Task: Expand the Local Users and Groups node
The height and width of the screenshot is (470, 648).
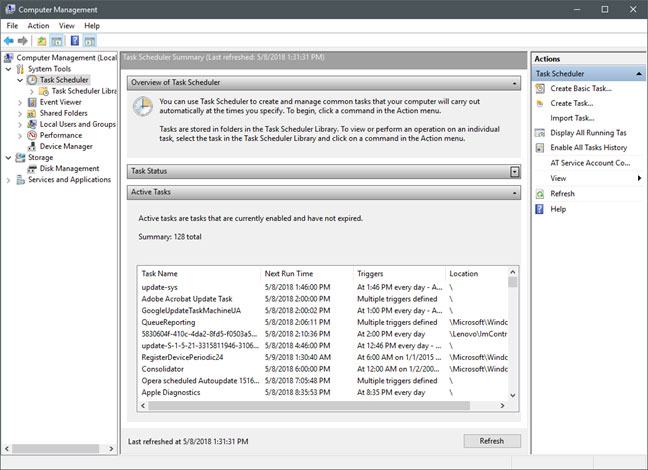Action: 20,124
